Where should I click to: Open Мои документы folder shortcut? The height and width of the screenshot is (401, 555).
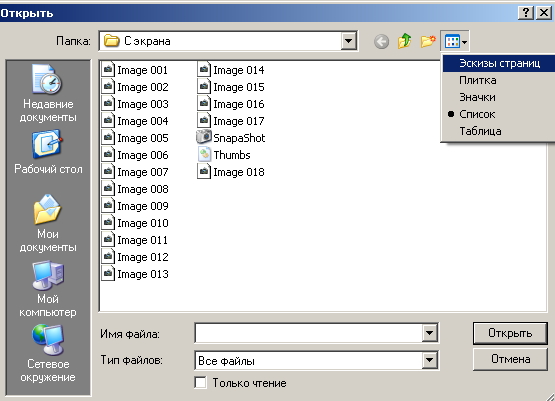[x=48, y=223]
